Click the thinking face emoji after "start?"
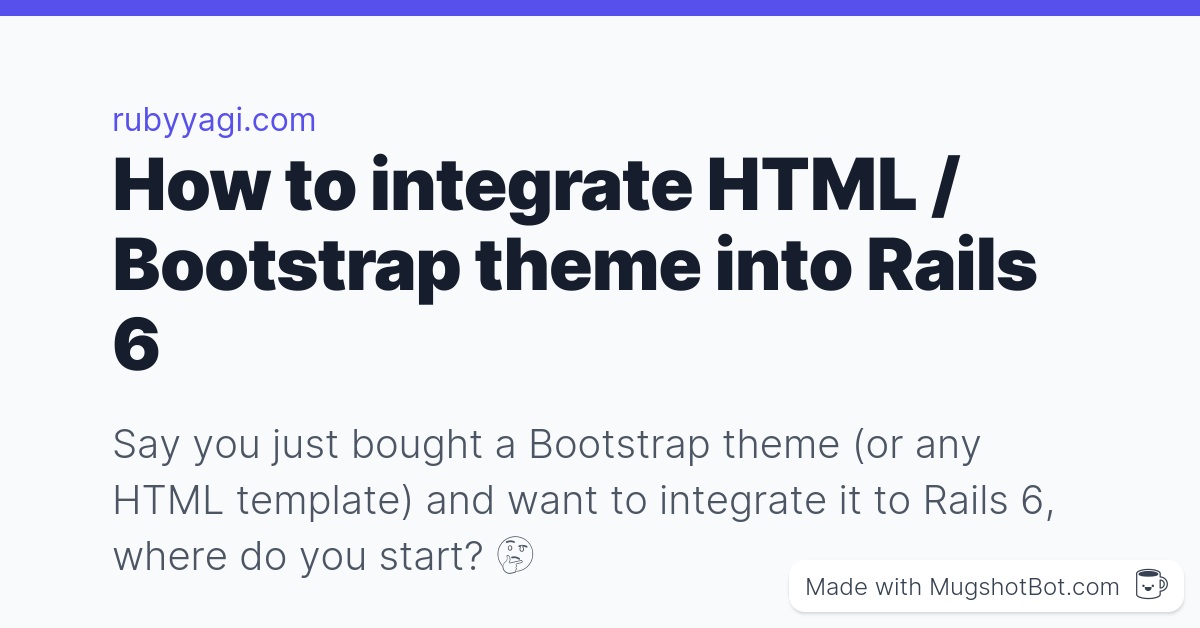Screen dimensions: 1200x628 (x=516, y=556)
